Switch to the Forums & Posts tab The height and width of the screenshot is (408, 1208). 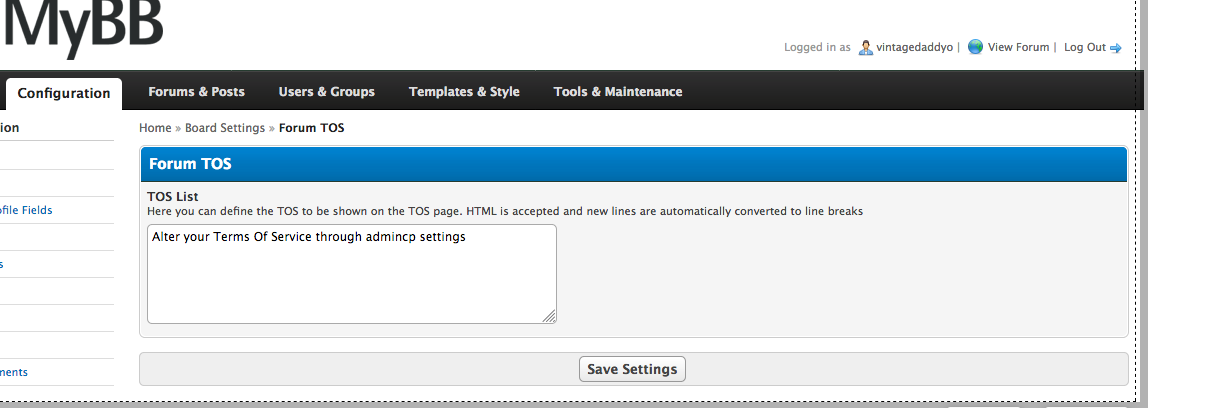point(196,92)
